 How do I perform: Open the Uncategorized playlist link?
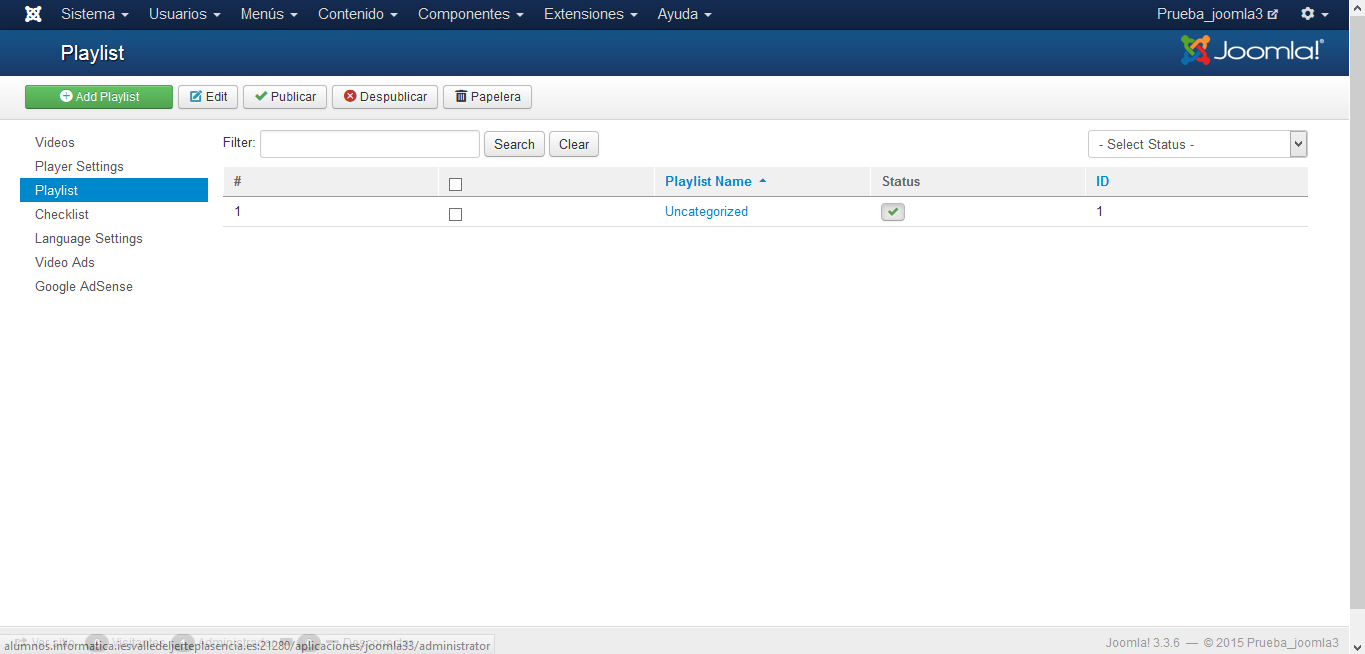(706, 212)
